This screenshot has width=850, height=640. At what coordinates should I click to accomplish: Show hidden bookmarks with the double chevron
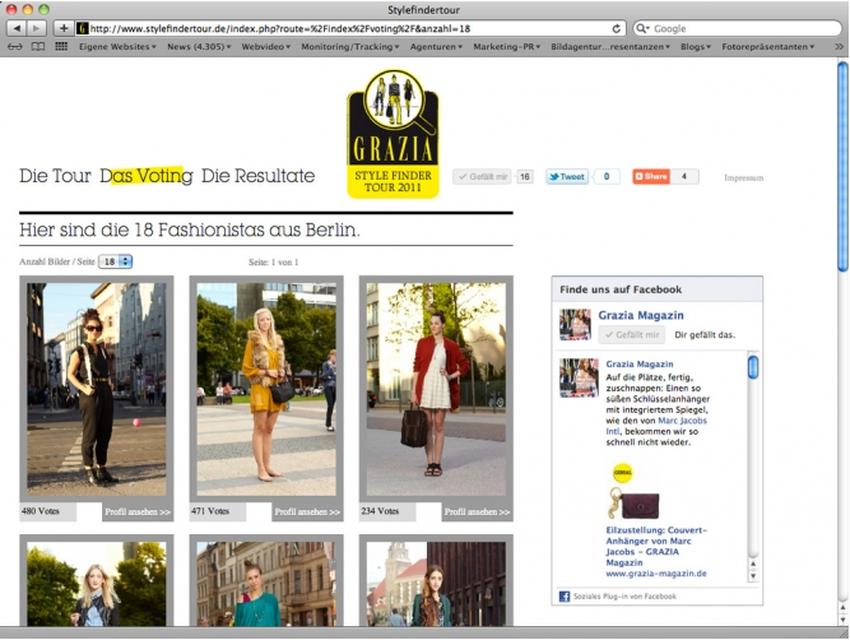[x=839, y=47]
